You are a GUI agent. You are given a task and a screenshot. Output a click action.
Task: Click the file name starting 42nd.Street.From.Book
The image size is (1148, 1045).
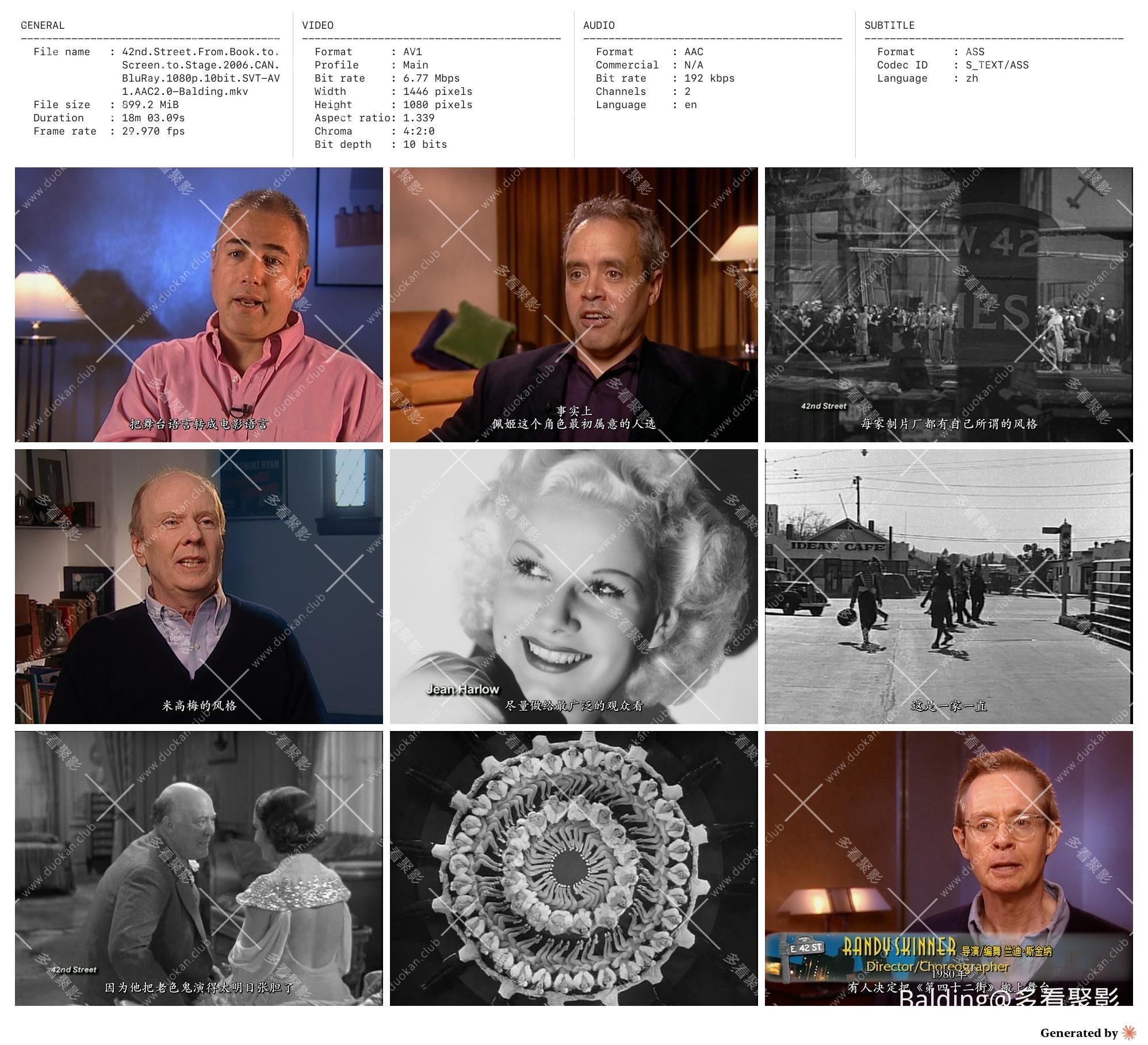(x=201, y=72)
